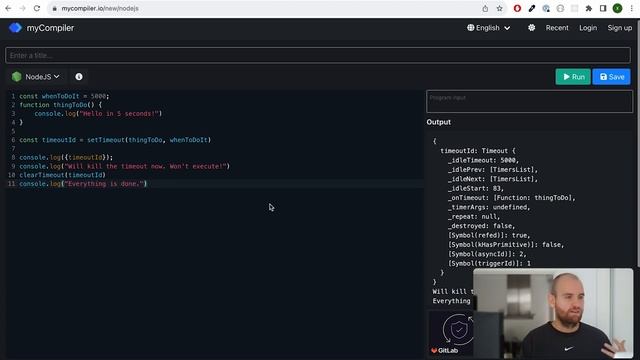Run the program
This screenshot has height=360, width=640.
coord(573,77)
